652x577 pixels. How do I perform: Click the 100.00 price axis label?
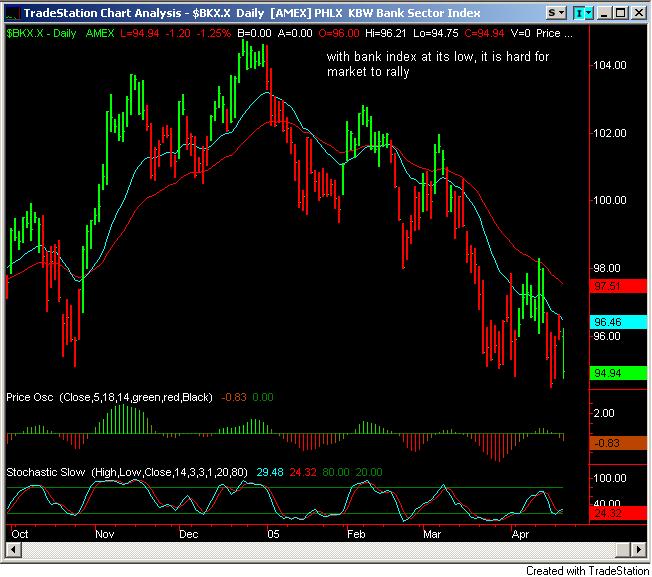pos(609,200)
